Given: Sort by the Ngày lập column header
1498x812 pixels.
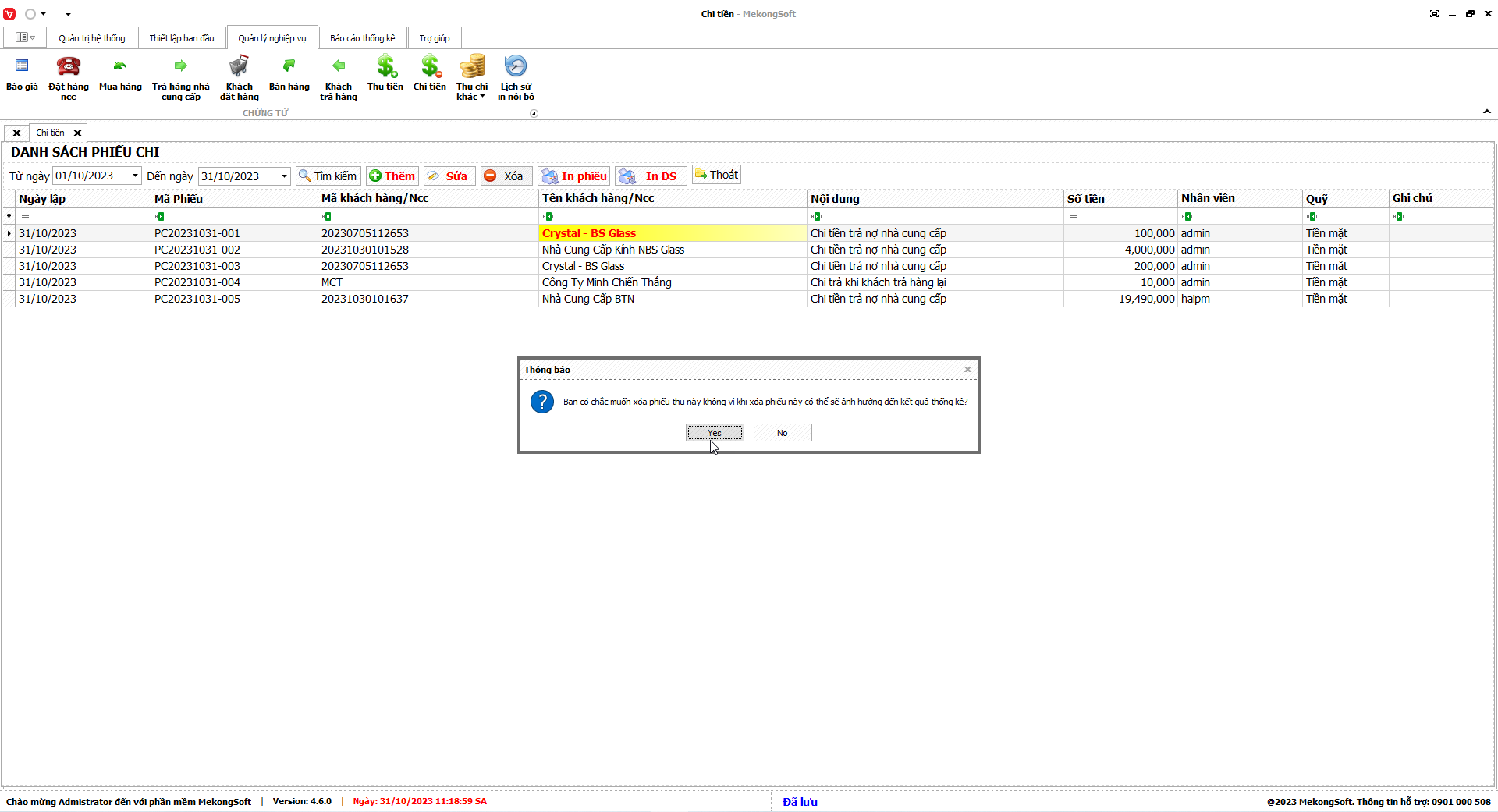Looking at the screenshot, I should click(x=83, y=199).
